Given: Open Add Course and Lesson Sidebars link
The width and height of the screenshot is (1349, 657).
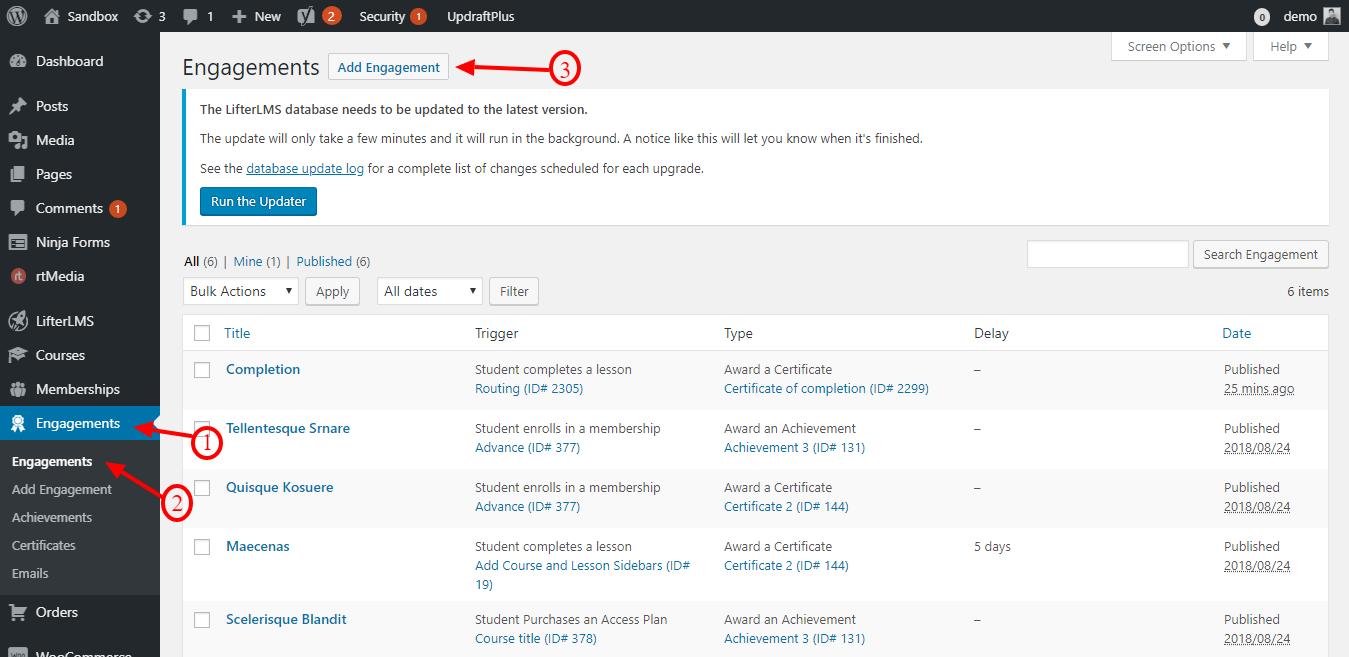Looking at the screenshot, I should point(582,574).
